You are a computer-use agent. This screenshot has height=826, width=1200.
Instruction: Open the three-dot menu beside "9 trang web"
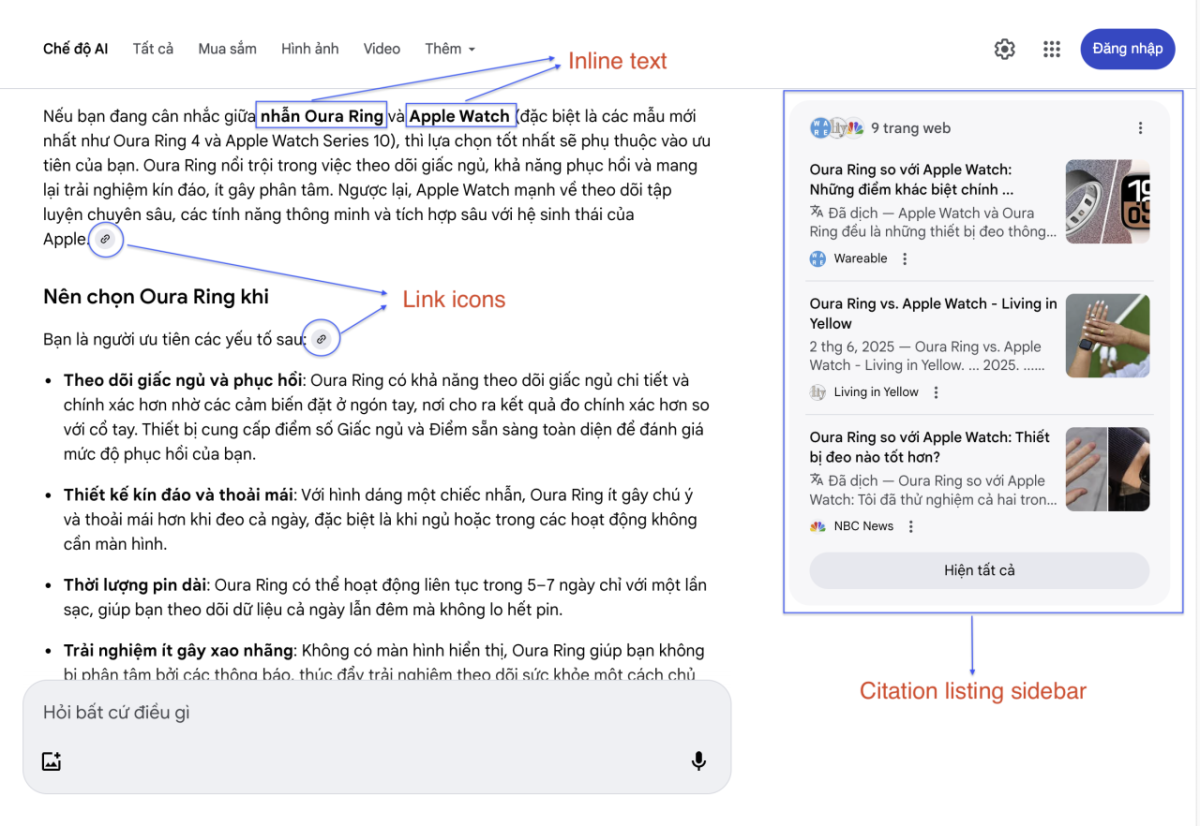[x=1140, y=128]
